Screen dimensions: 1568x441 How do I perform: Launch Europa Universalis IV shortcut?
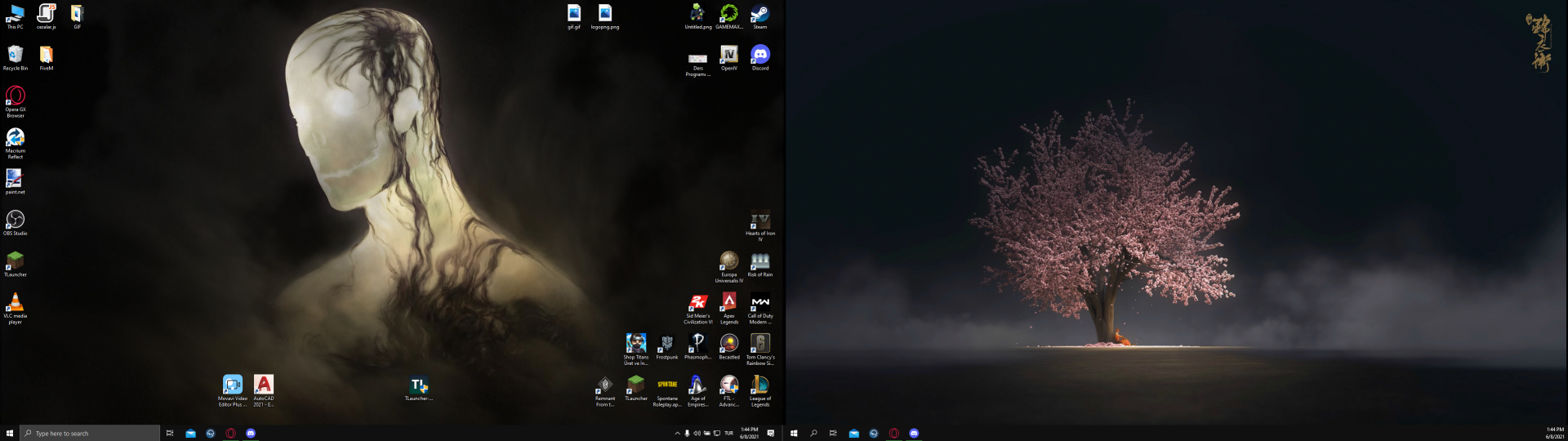(x=729, y=266)
